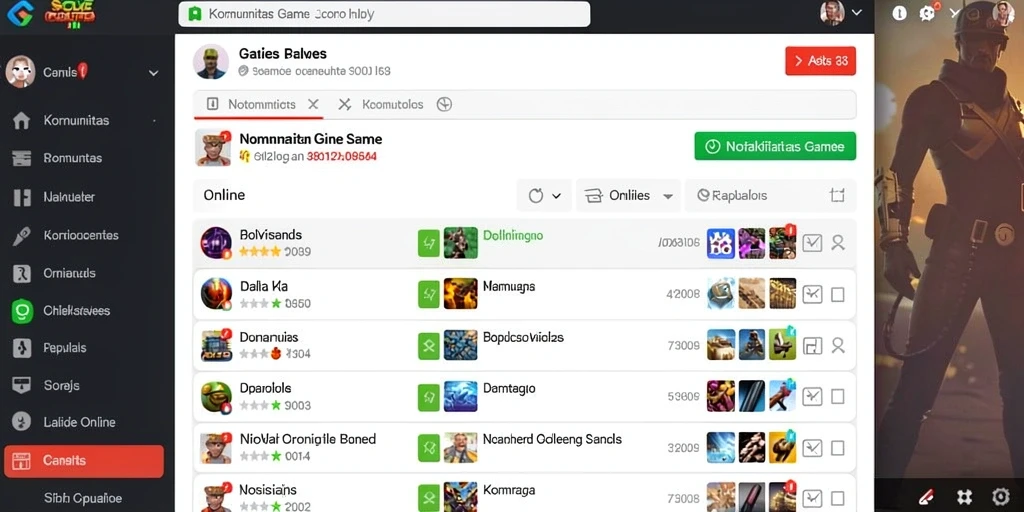Viewport: 1024px width, 512px height.
Task: Toggle the empty checkbox in Dalla Ka row
Action: (x=838, y=295)
